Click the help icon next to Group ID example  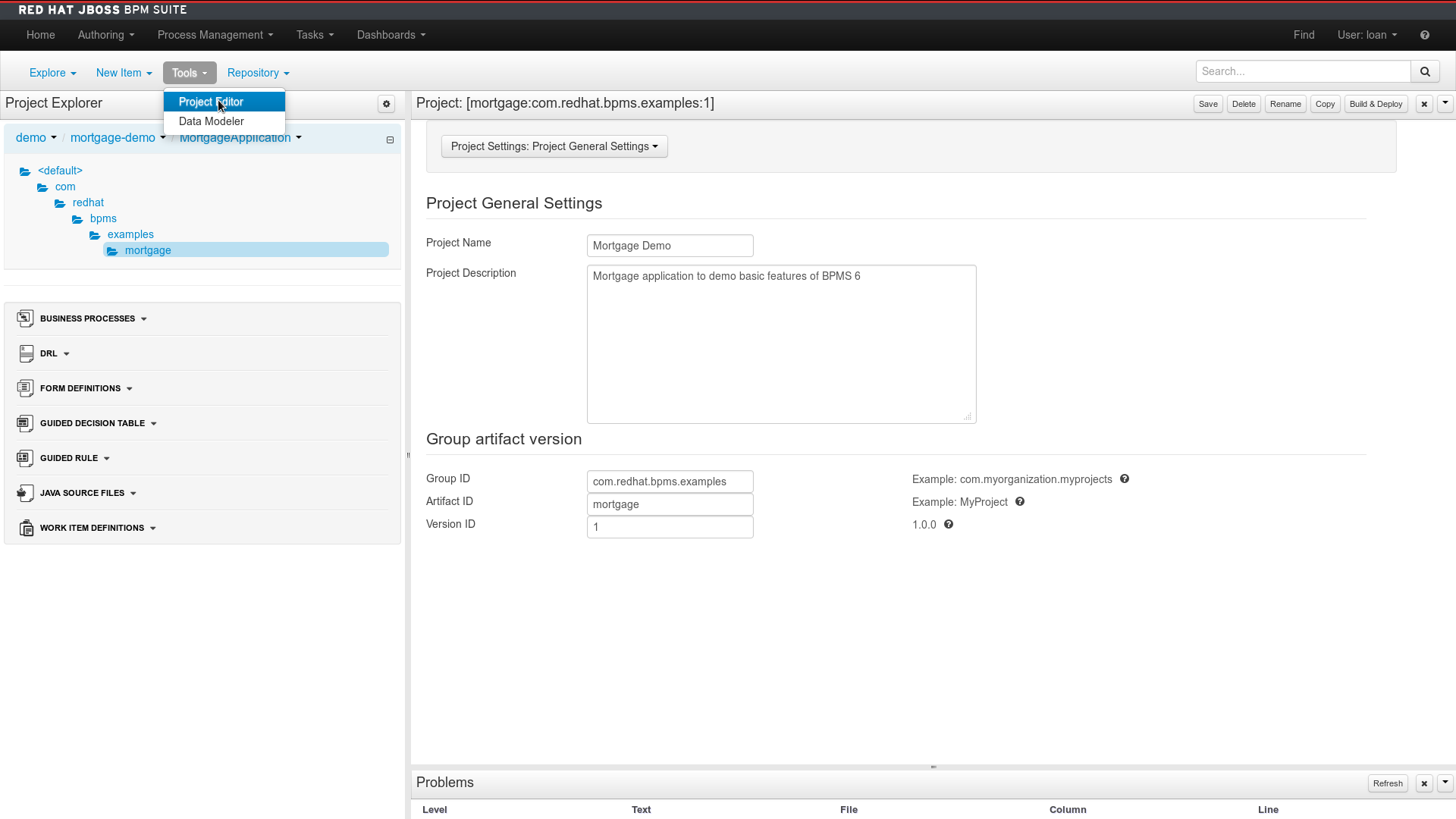[x=1125, y=479]
